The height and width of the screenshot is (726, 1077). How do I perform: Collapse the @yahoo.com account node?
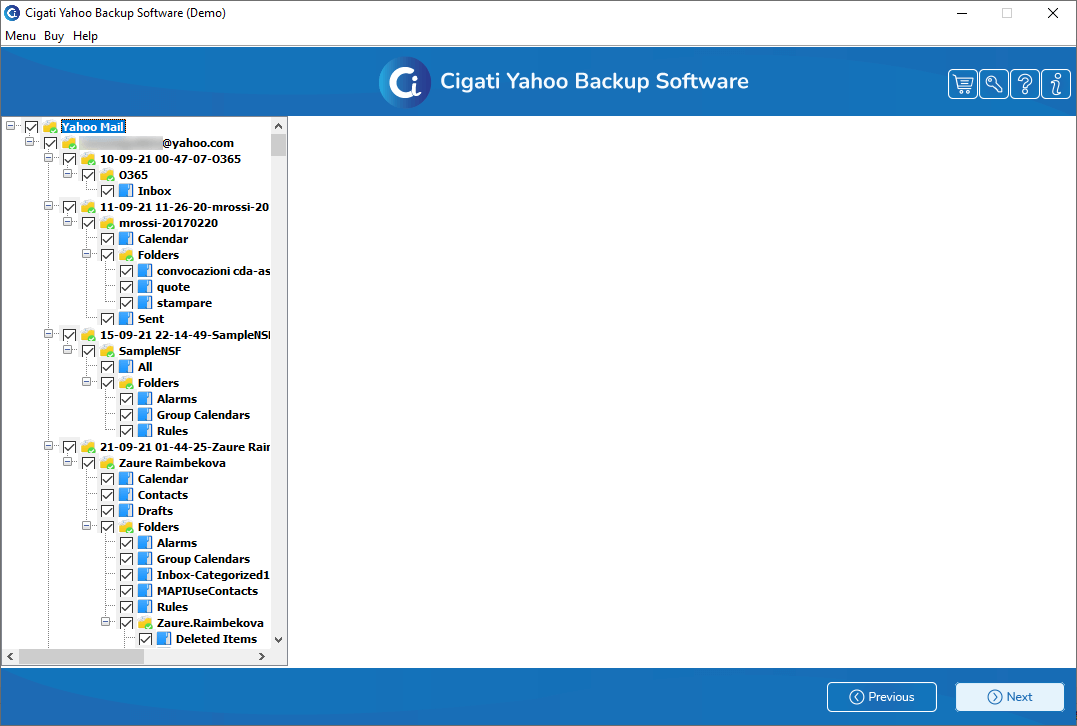coord(29,141)
